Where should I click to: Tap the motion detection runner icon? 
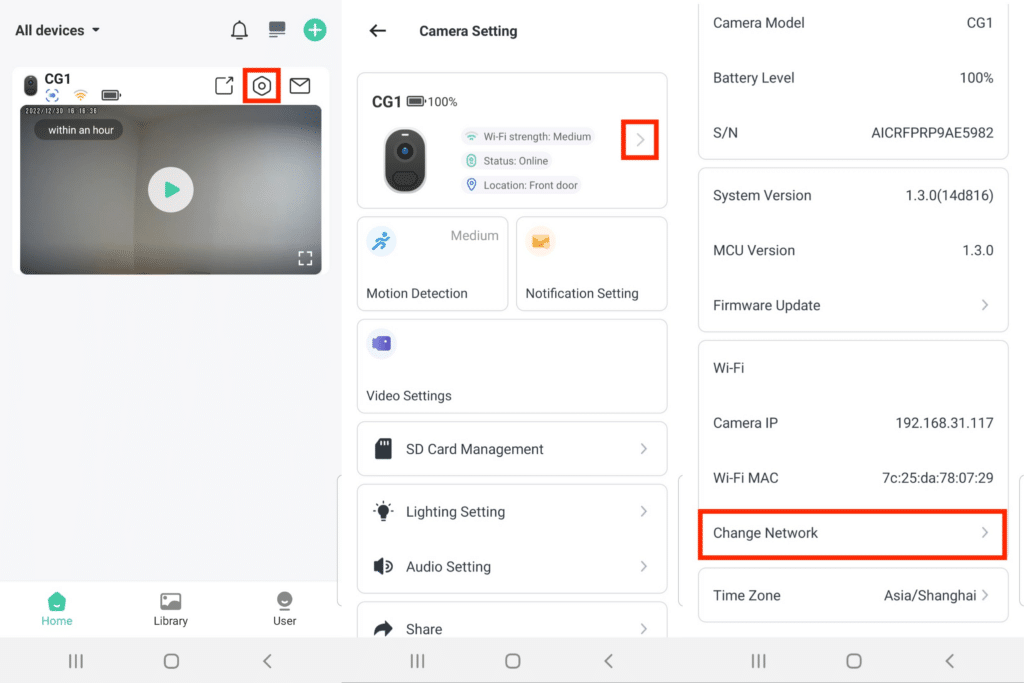pyautogui.click(x=381, y=241)
